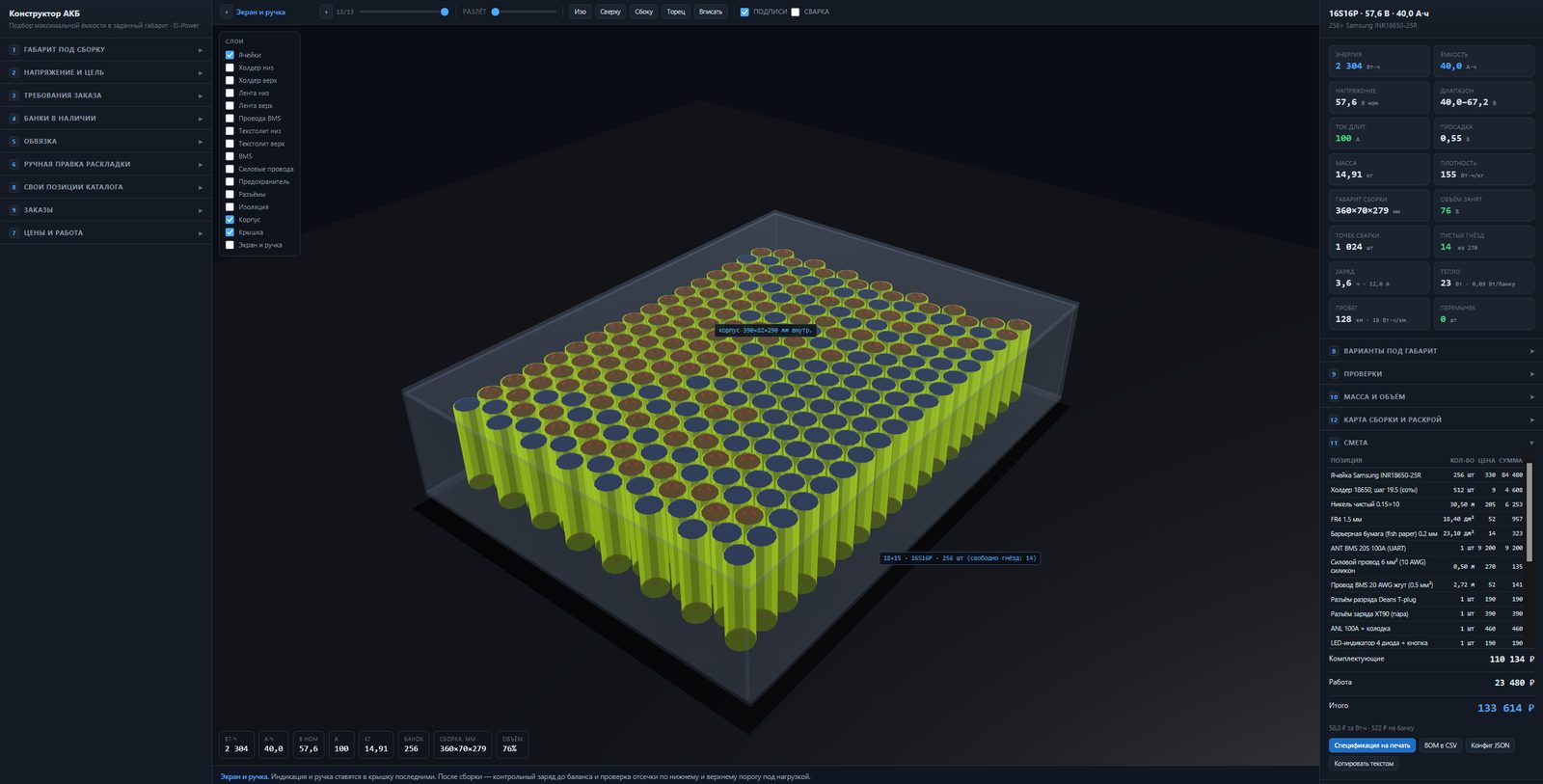Hide the Корпус layer

230,220
